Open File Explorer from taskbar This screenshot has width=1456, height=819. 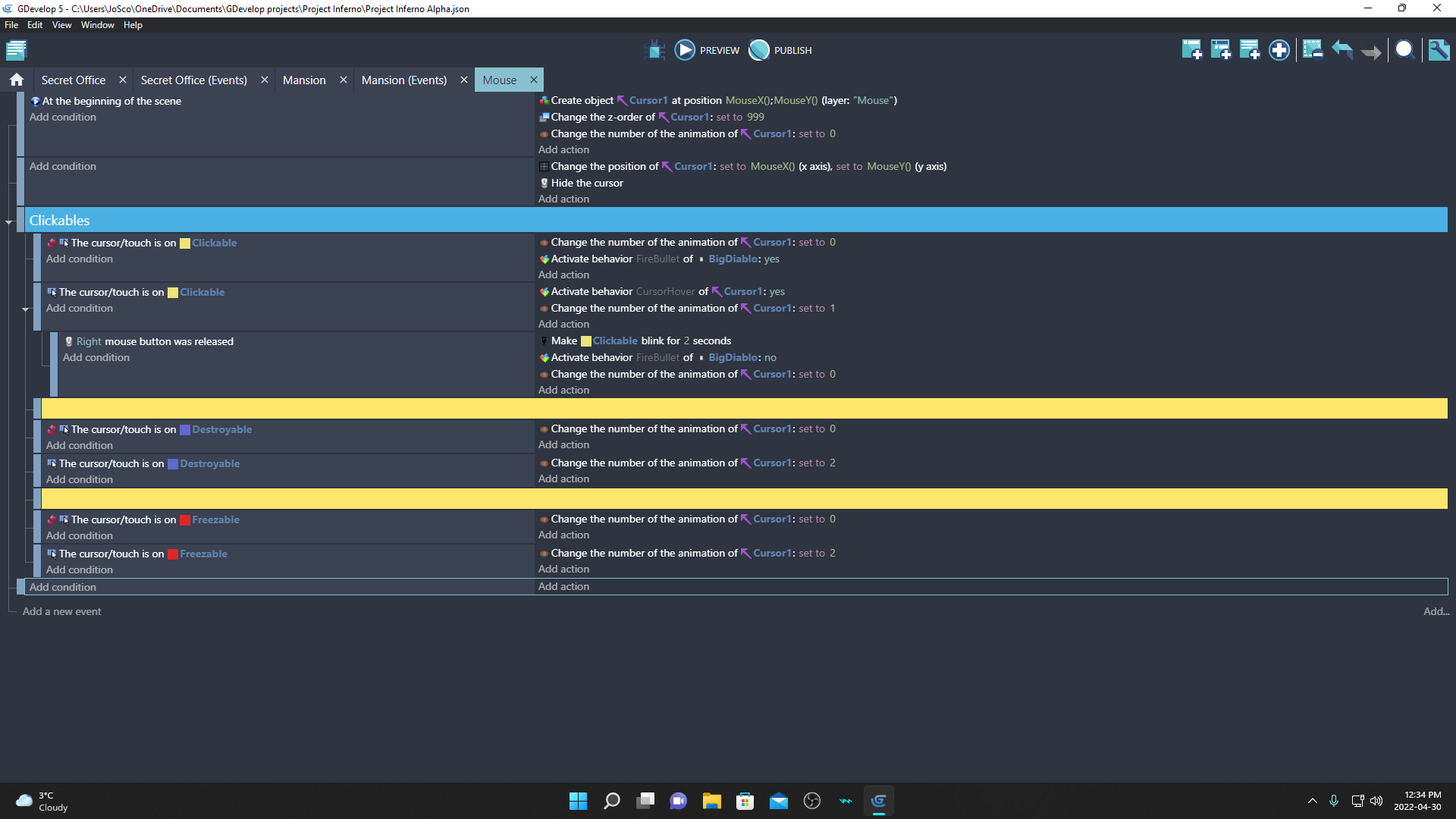(711, 801)
